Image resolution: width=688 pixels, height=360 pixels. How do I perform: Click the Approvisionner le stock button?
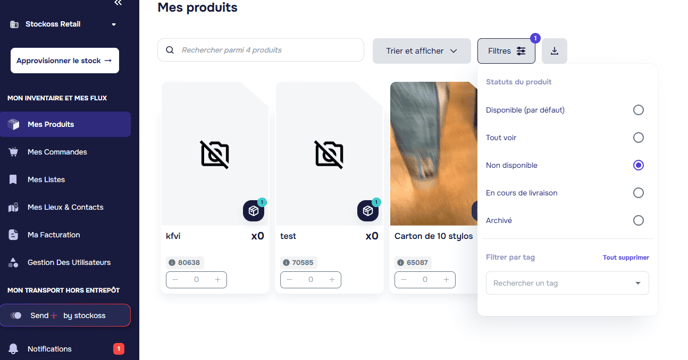pos(64,61)
